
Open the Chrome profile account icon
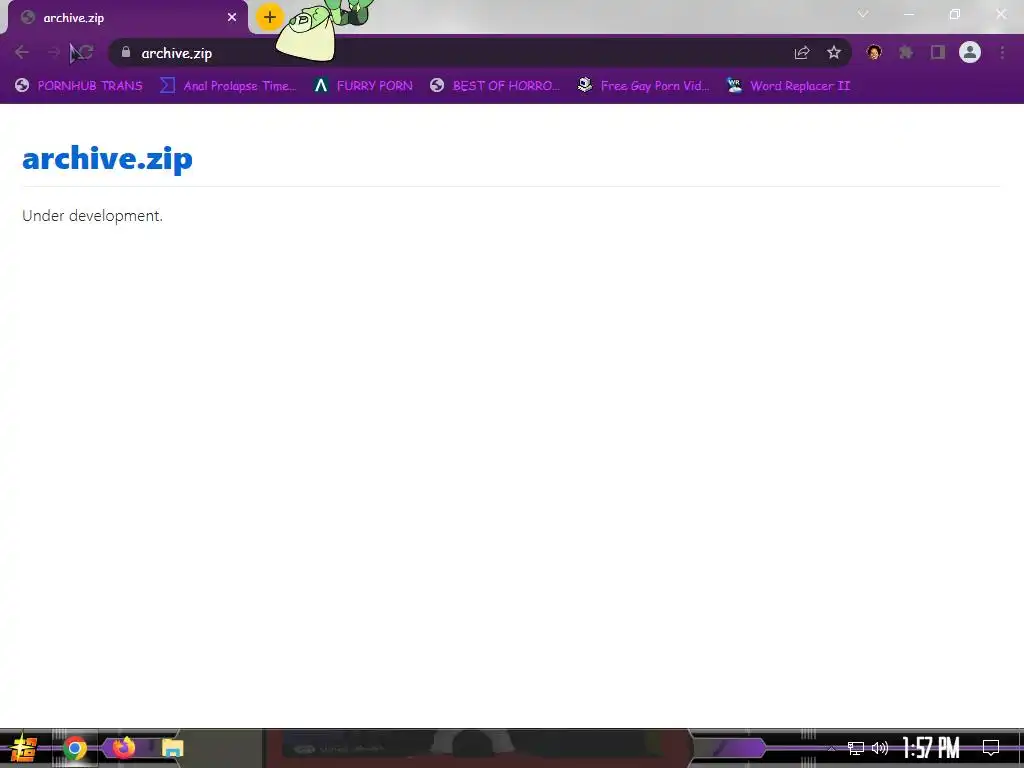tap(970, 52)
